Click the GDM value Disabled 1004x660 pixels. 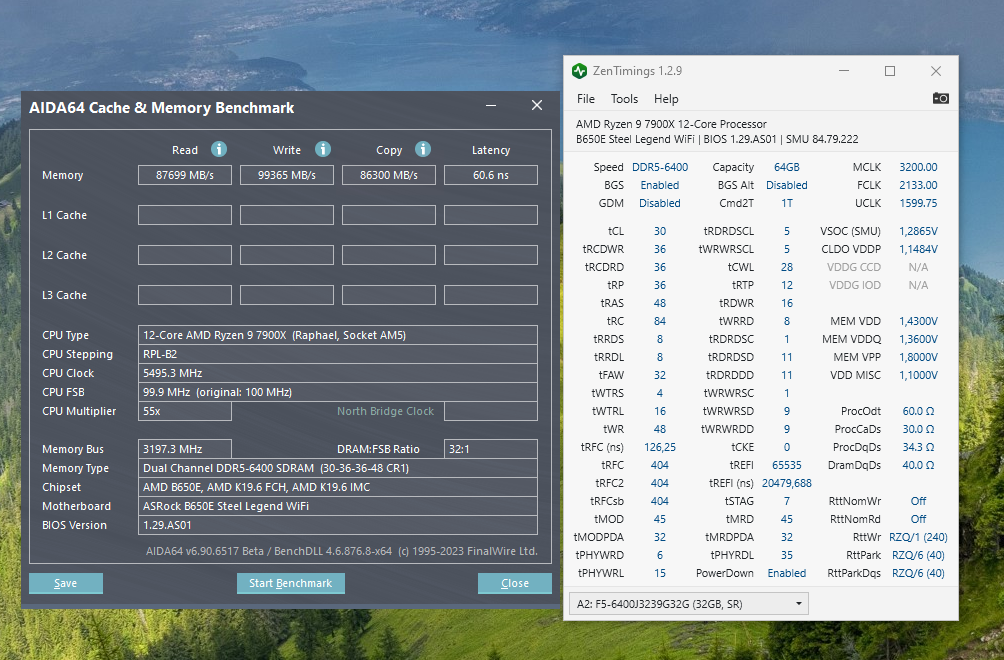(660, 203)
